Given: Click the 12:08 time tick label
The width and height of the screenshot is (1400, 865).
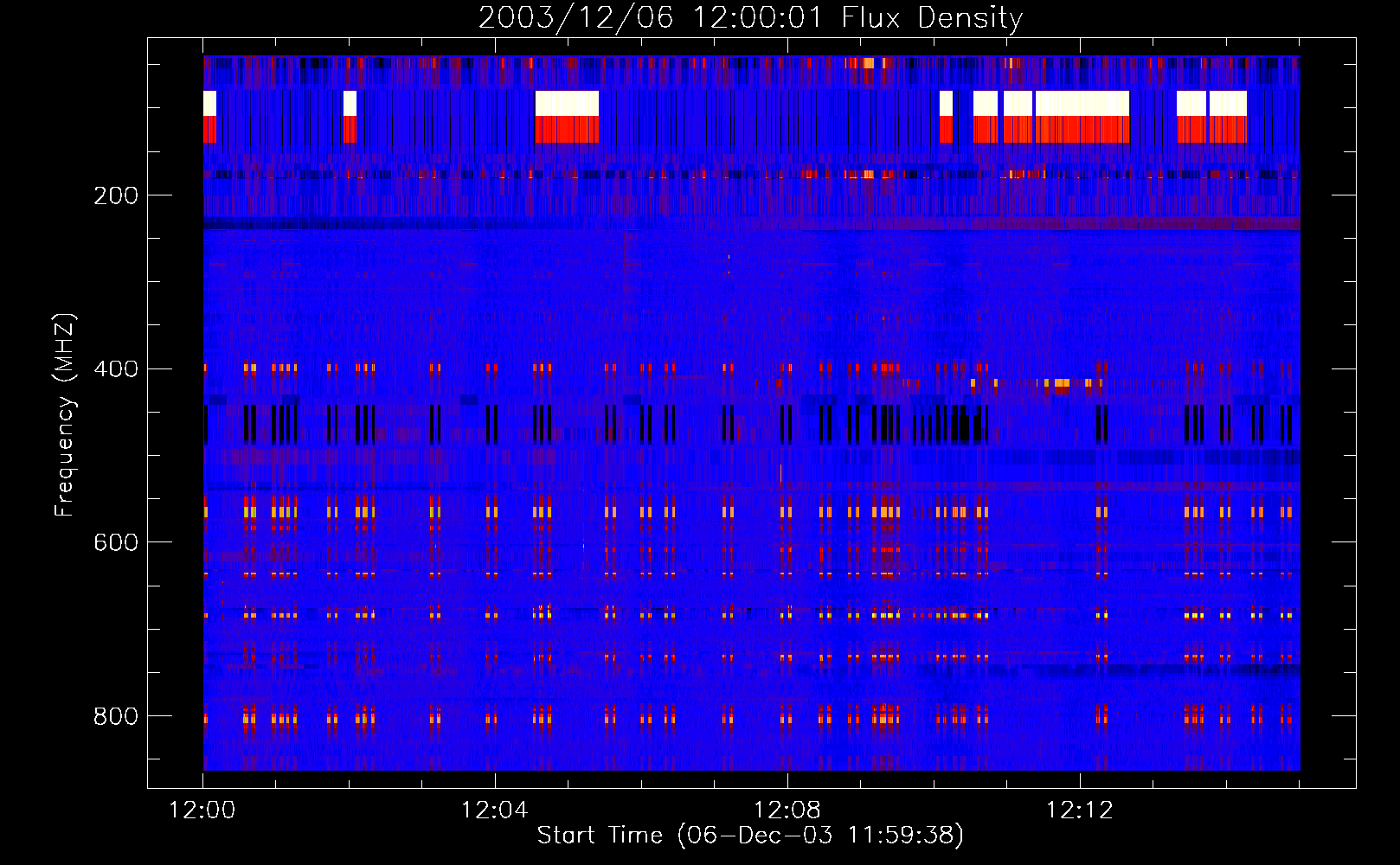Looking at the screenshot, I should tap(787, 811).
